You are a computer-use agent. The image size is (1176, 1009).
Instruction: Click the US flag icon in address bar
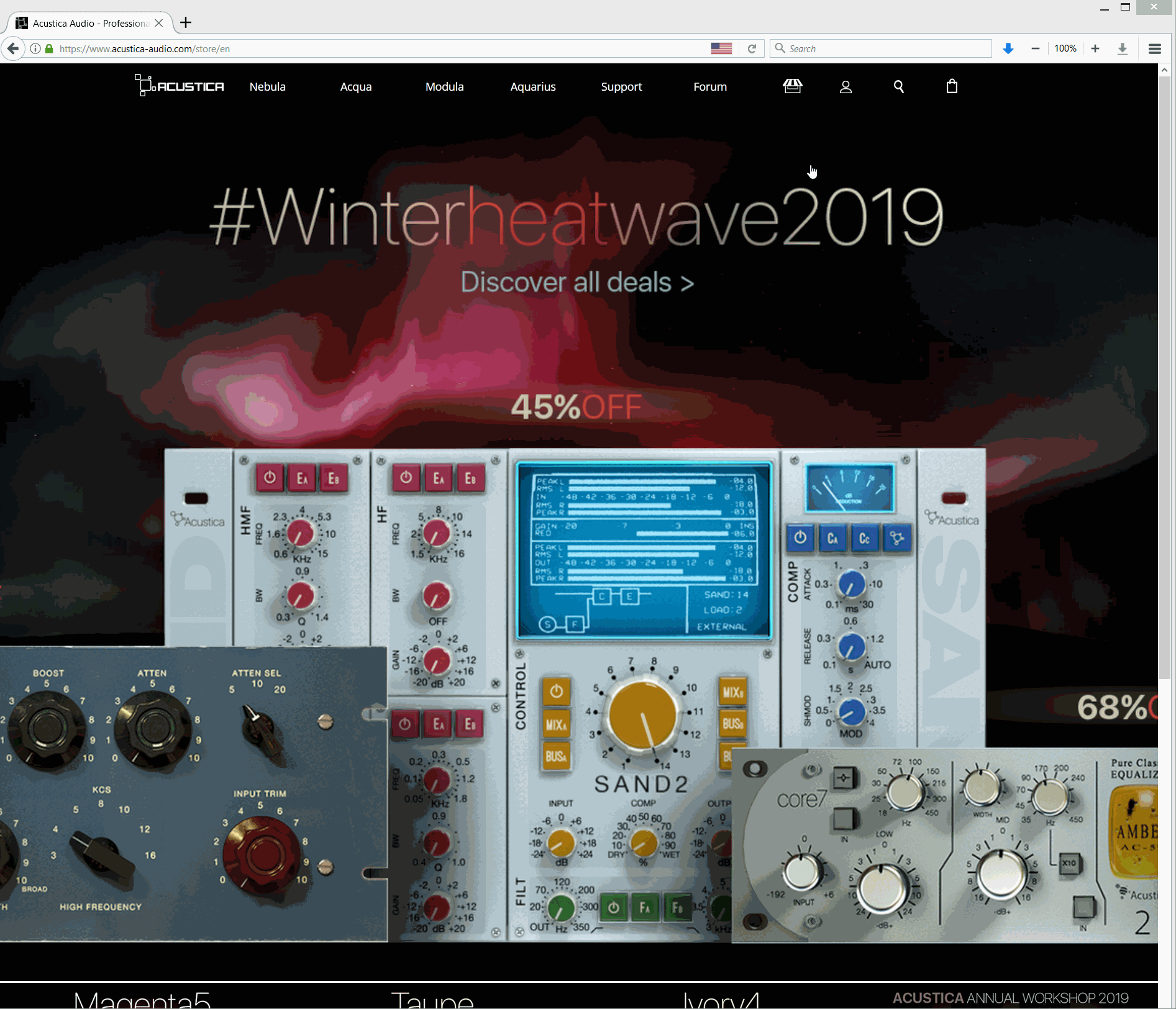(721, 48)
